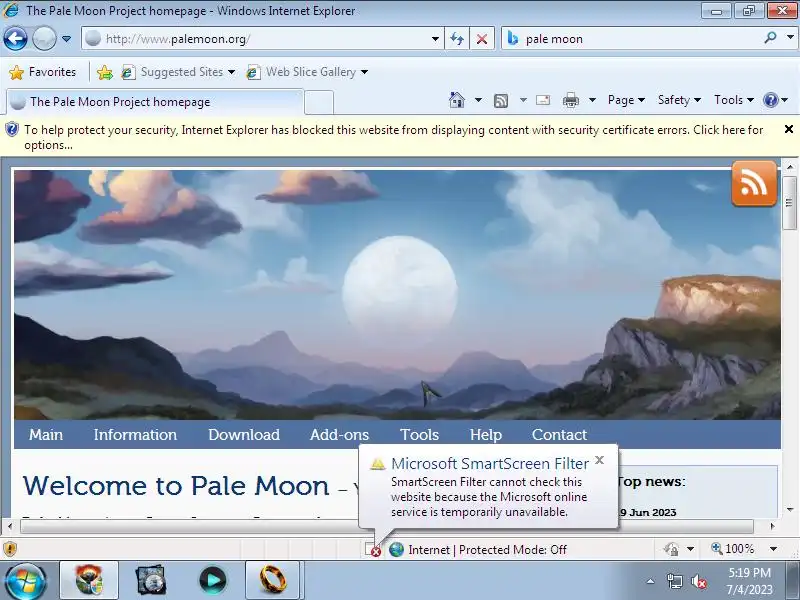
Task: Open the Safety menu
Action: click(x=679, y=100)
